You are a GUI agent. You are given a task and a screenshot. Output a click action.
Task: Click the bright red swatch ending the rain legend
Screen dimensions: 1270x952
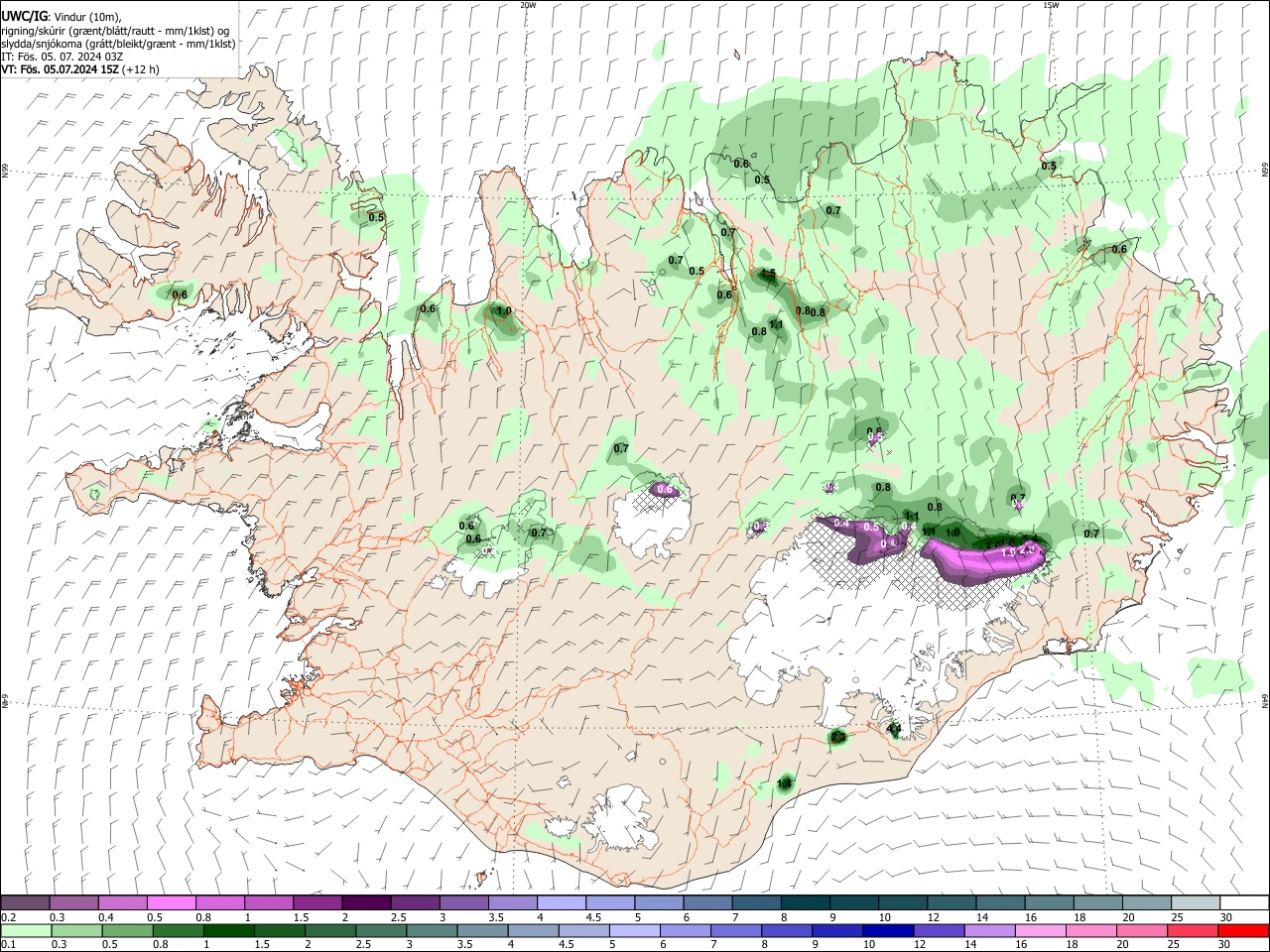[1242, 930]
